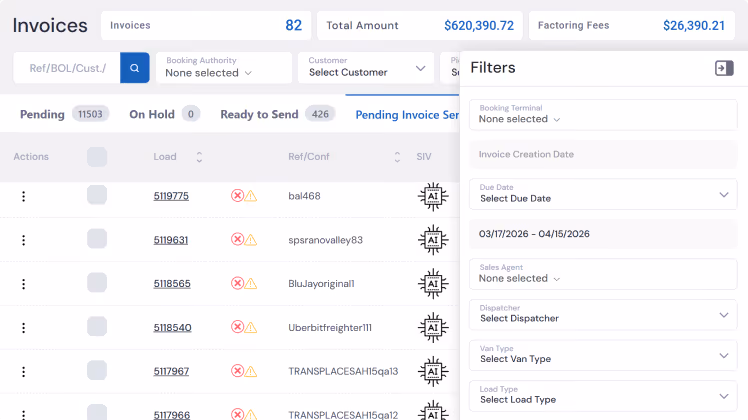Open the Booking Authority dropdown
Screen dimensions: 748x420
click(x=224, y=68)
